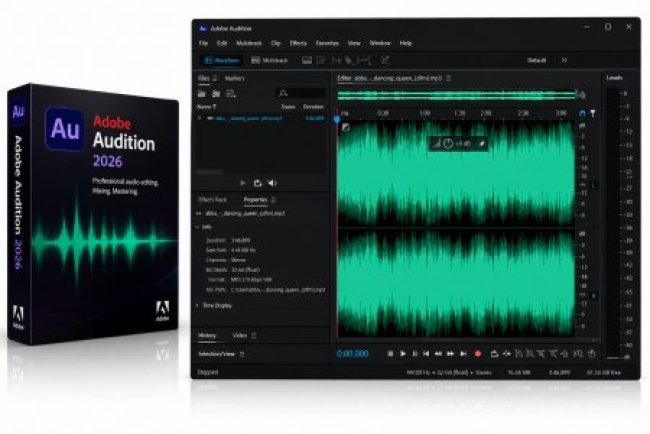This screenshot has height=434, width=650.
Task: Select the Razor tool in toolbar
Action: tap(349, 61)
